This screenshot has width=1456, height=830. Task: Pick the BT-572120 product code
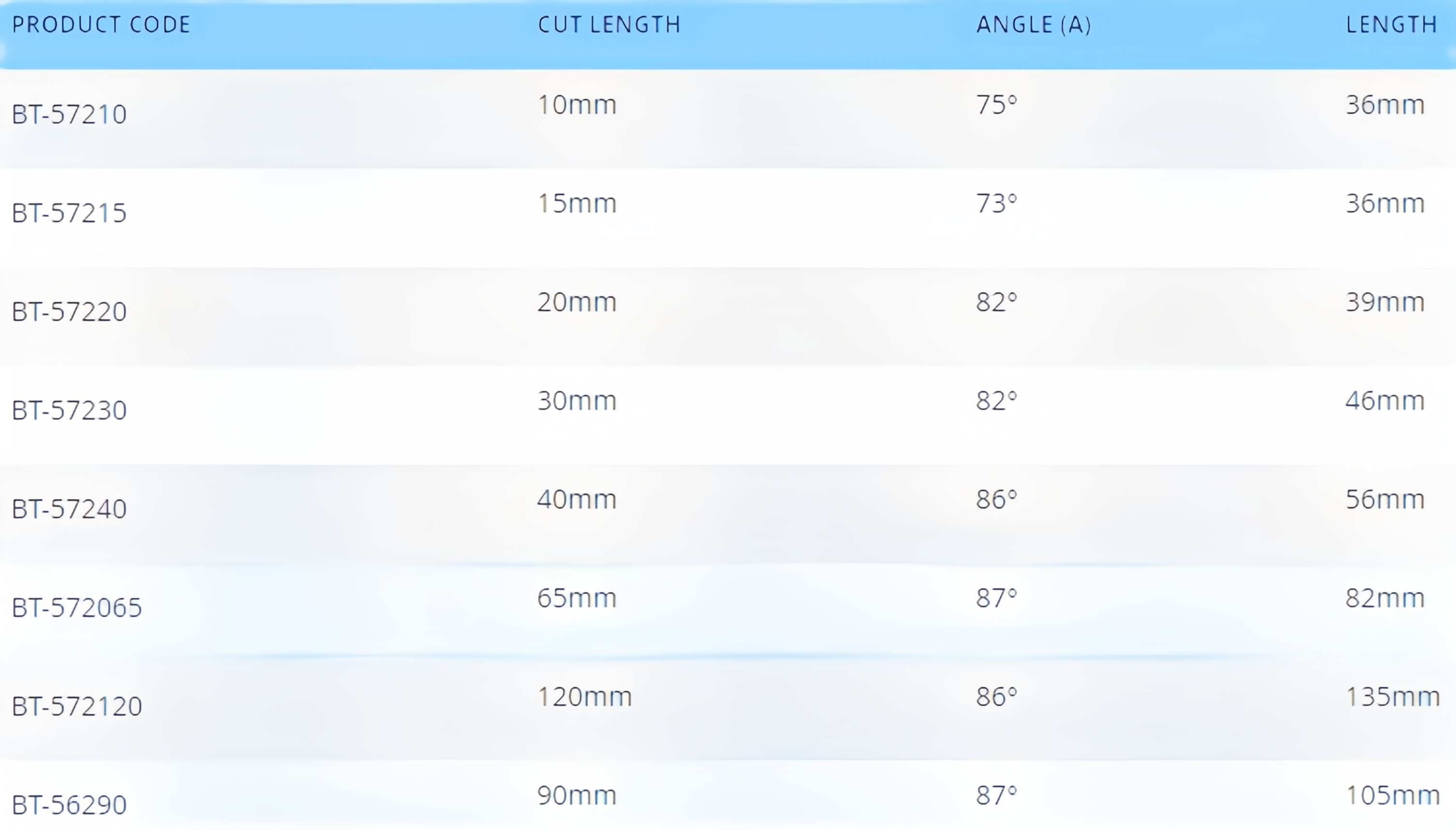[76, 706]
